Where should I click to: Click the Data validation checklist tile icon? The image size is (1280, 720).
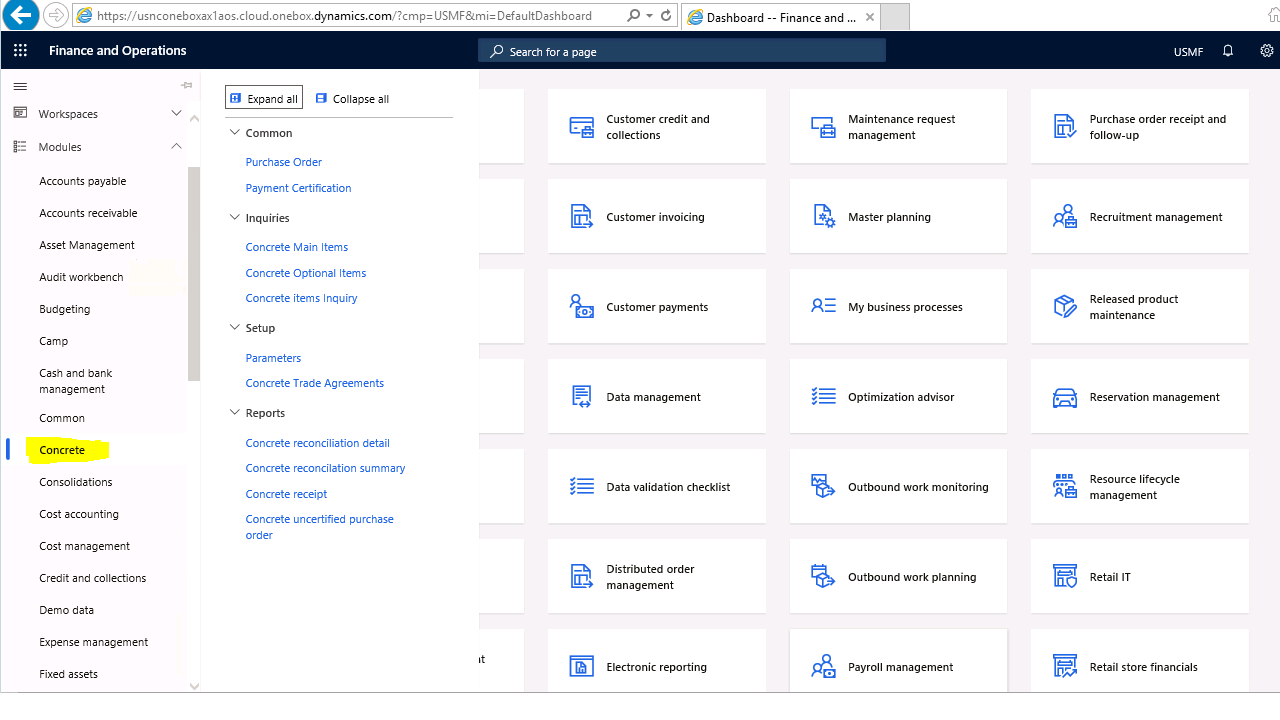[x=582, y=487]
